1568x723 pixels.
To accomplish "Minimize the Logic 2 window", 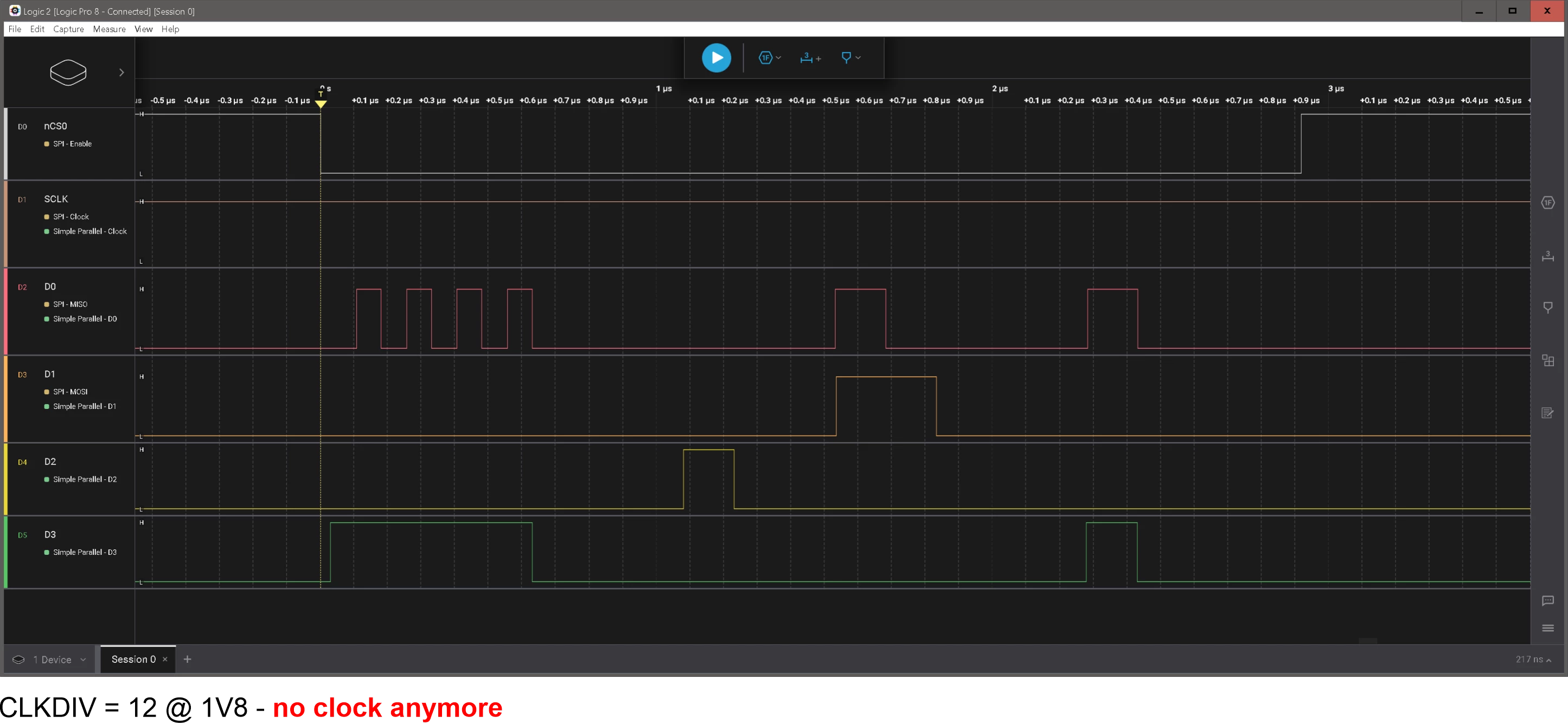I will [x=1479, y=11].
